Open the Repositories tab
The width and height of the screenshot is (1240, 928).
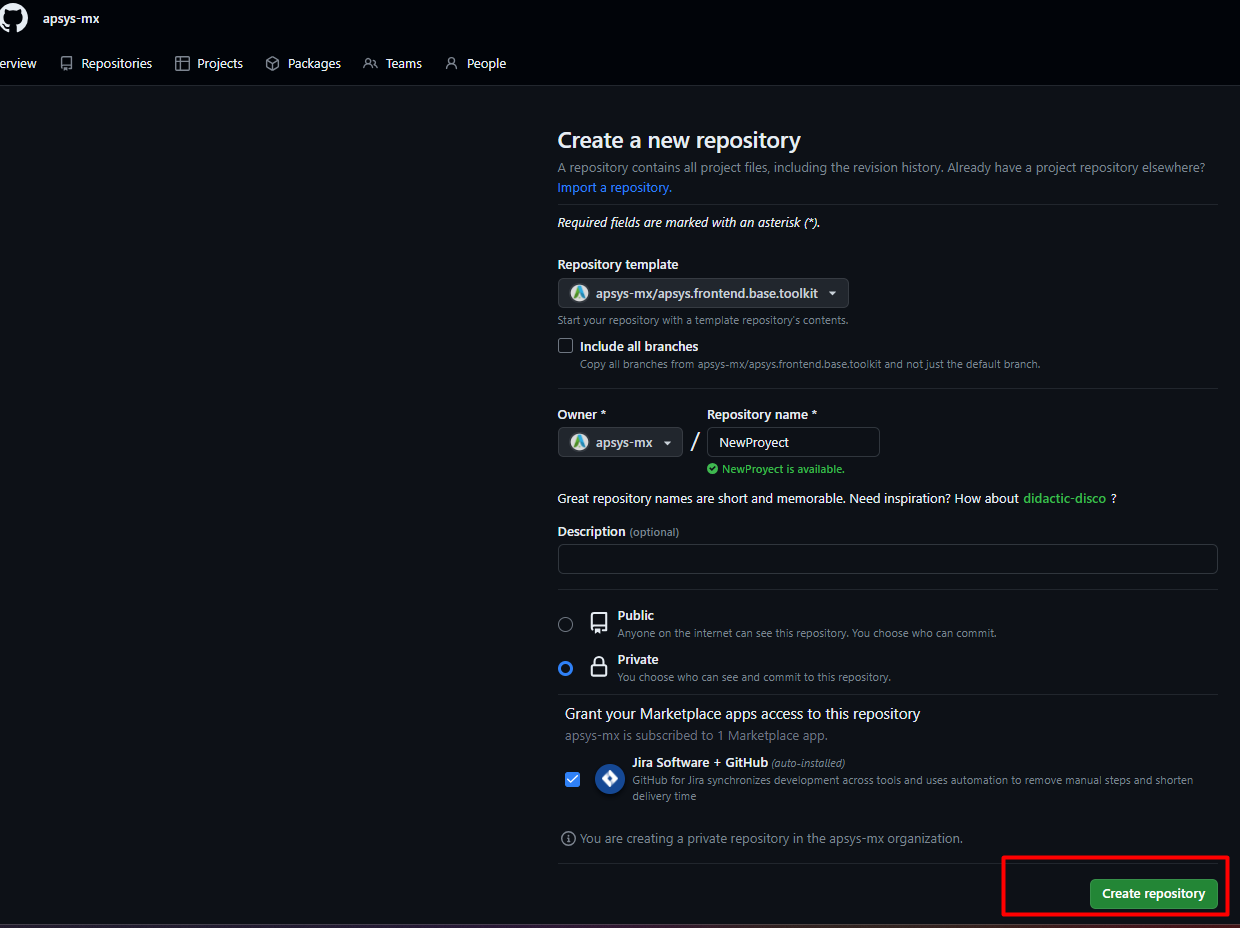106,63
